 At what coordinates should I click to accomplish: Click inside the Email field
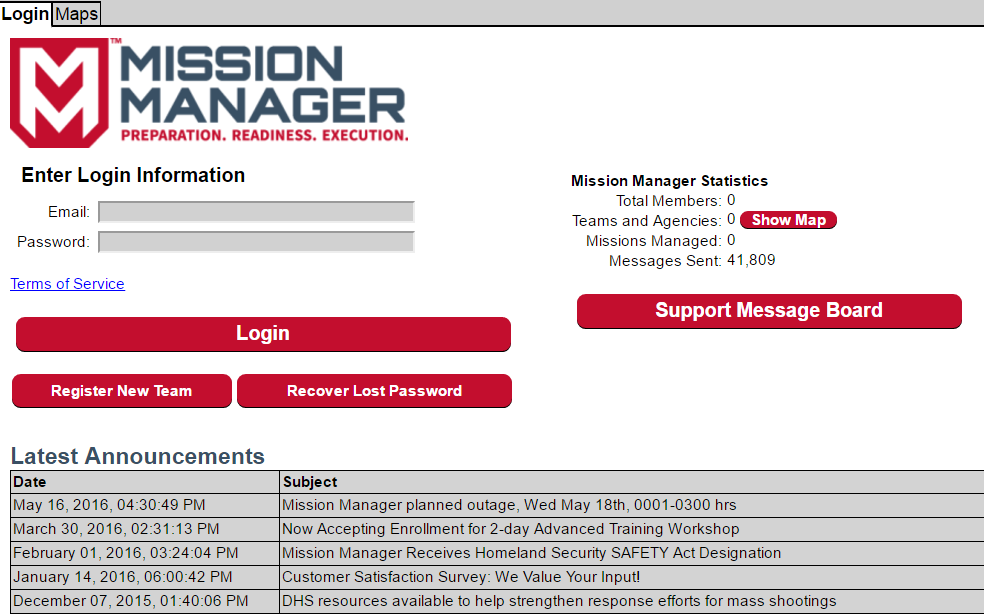coord(255,211)
